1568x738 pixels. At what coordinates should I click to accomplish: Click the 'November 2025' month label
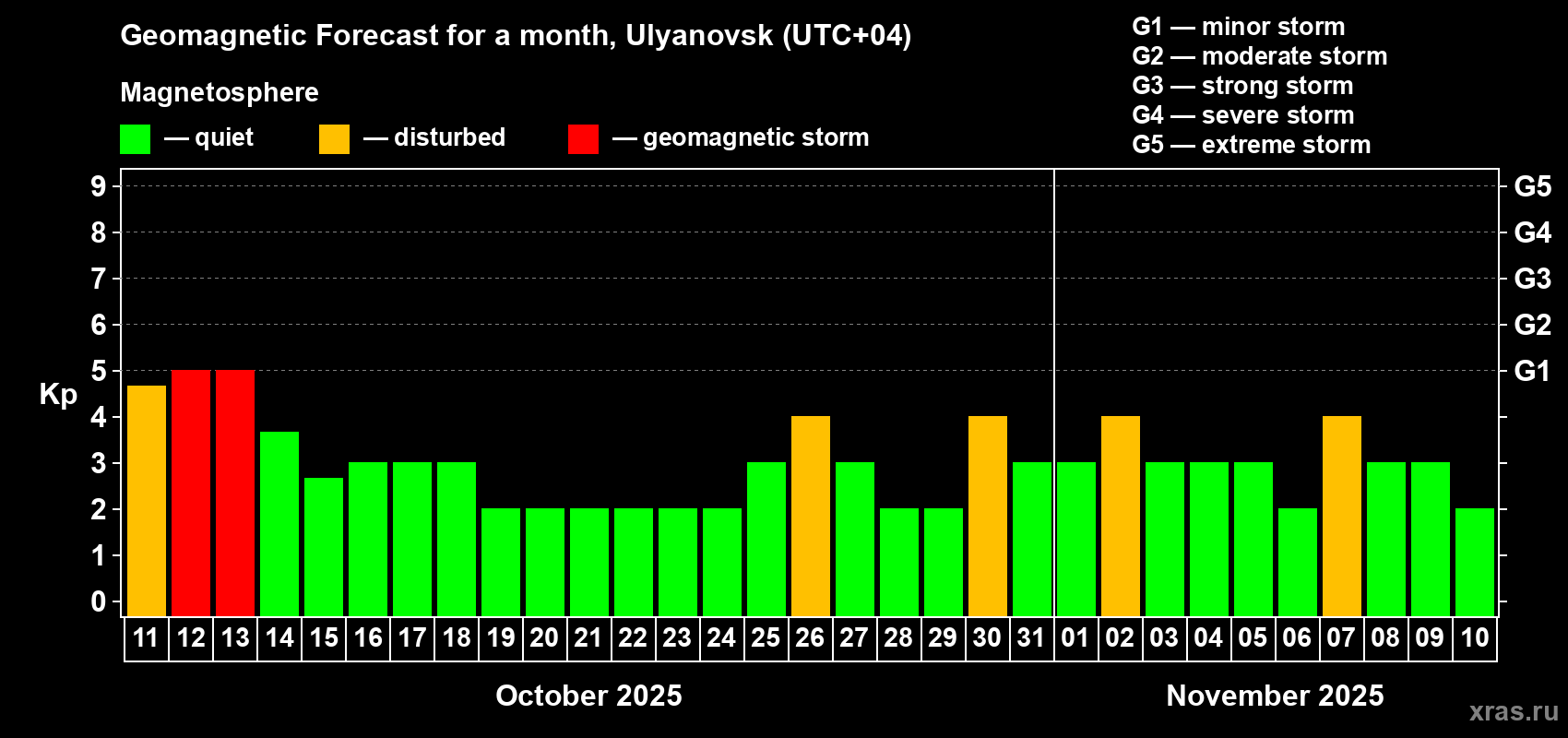coord(1276,696)
